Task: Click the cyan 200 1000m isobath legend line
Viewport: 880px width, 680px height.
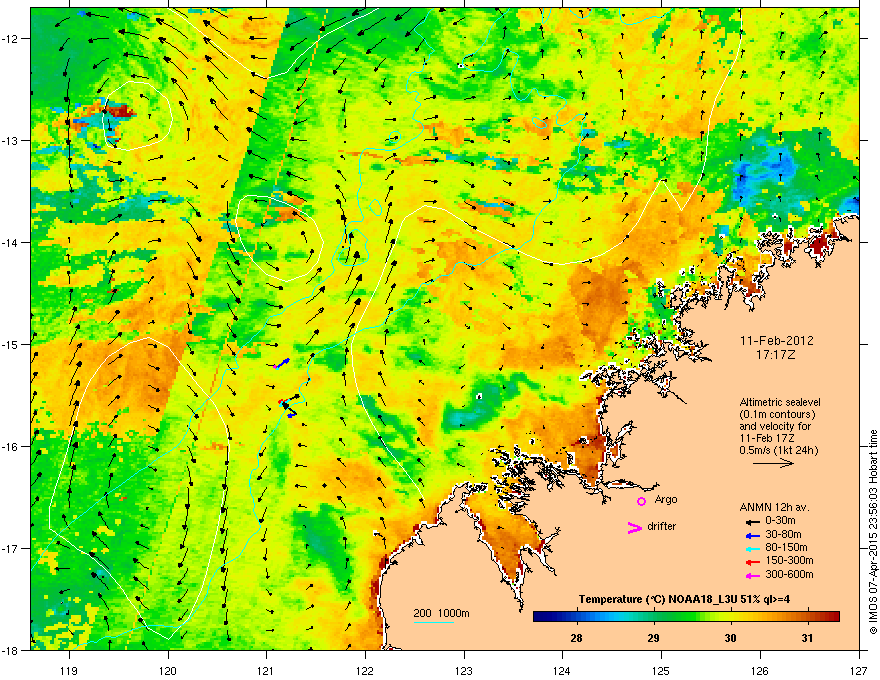Action: [434, 622]
